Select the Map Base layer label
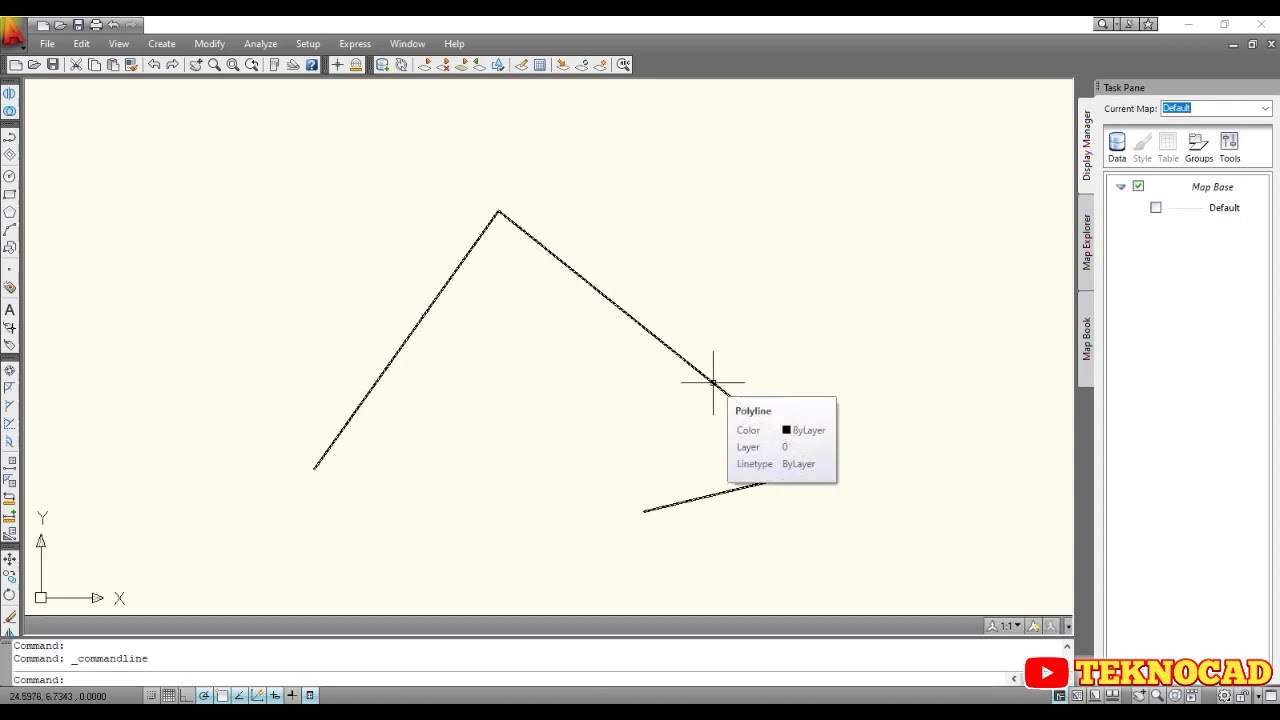Viewport: 1280px width, 720px height. (x=1212, y=187)
